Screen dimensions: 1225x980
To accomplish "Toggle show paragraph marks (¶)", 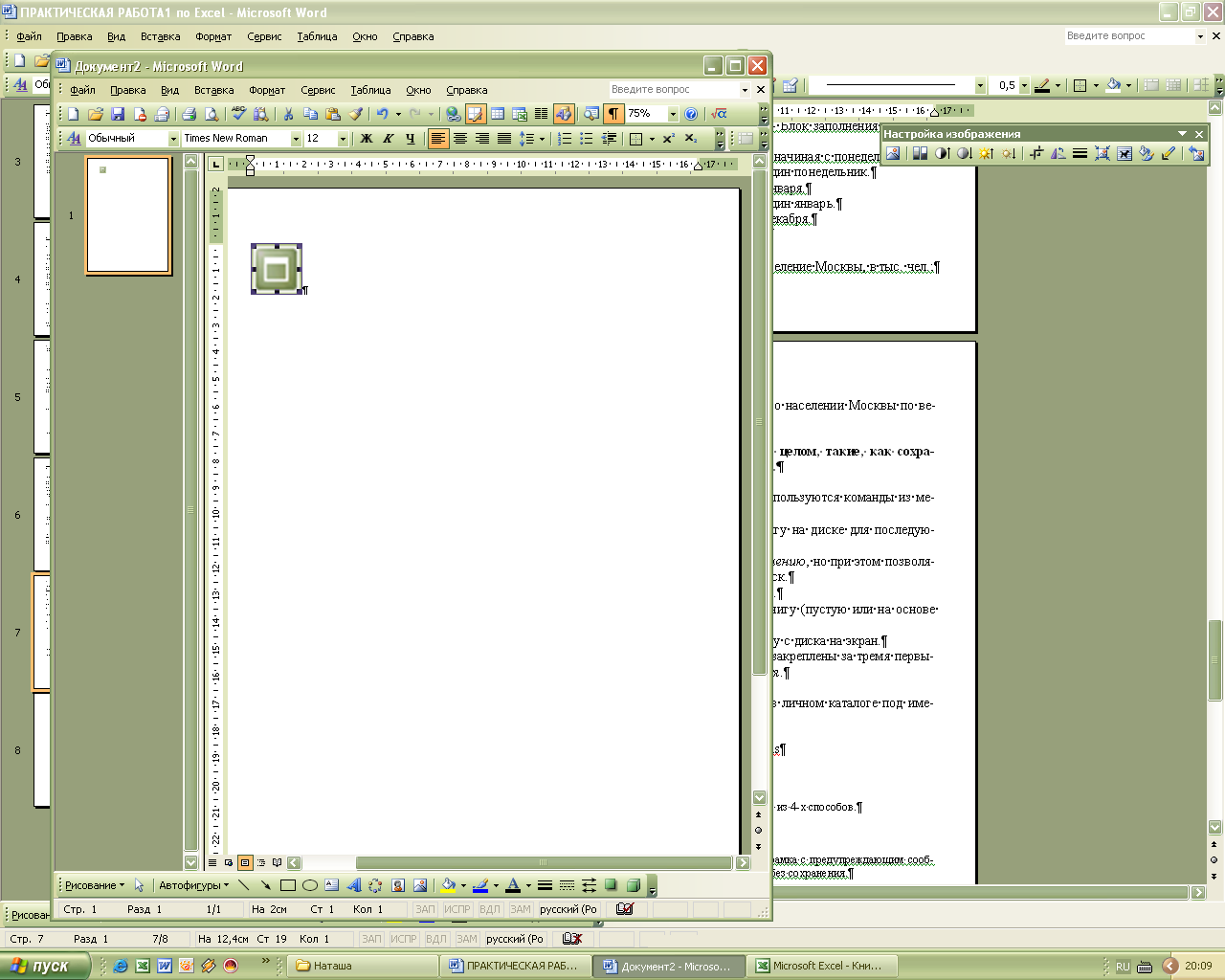I will [613, 114].
